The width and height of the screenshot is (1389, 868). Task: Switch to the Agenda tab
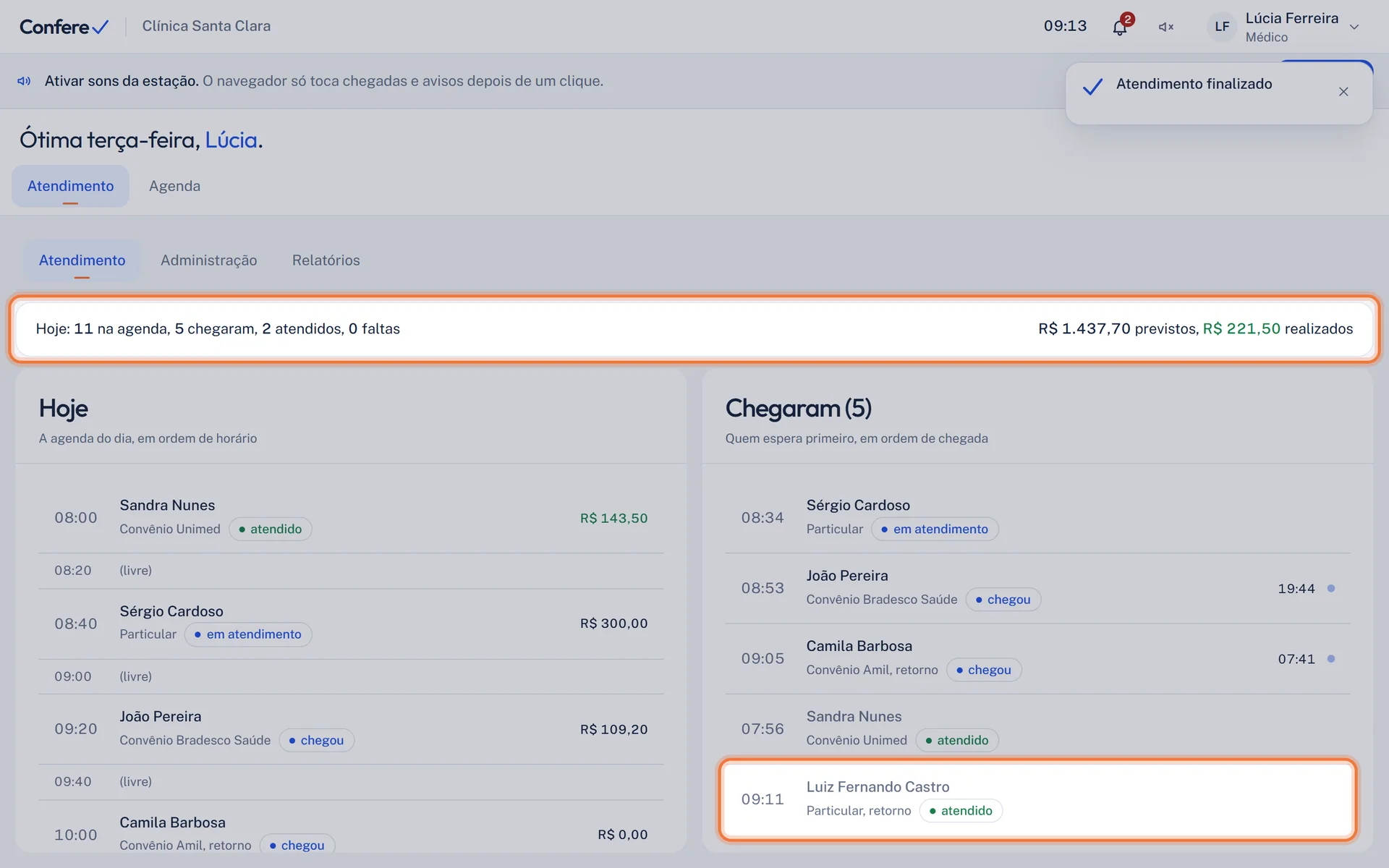(x=174, y=186)
